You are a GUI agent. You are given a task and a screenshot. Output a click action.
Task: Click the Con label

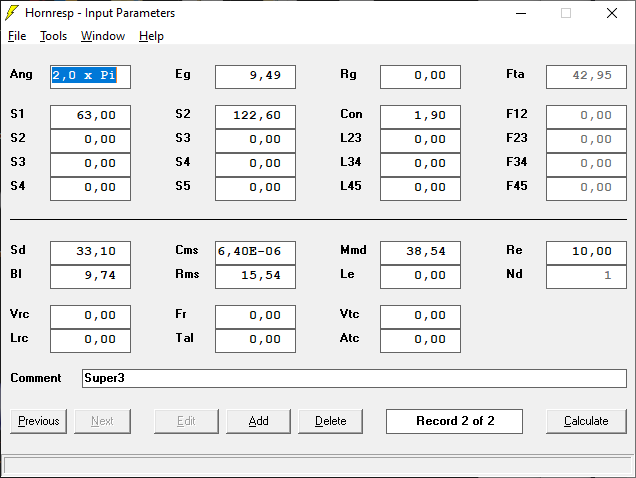pyautogui.click(x=351, y=114)
